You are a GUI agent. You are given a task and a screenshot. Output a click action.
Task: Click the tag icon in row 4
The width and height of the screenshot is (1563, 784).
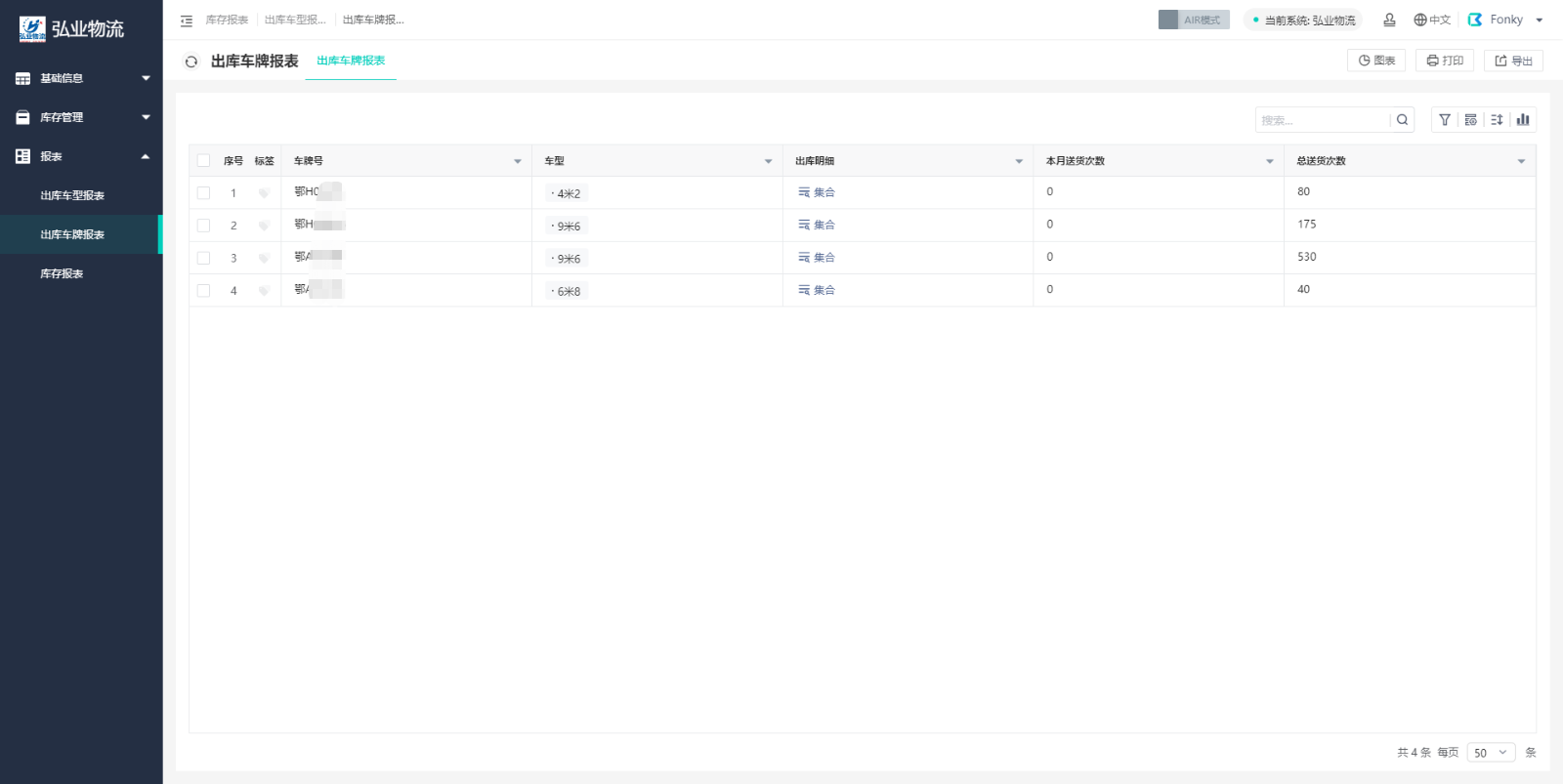pyautogui.click(x=264, y=291)
